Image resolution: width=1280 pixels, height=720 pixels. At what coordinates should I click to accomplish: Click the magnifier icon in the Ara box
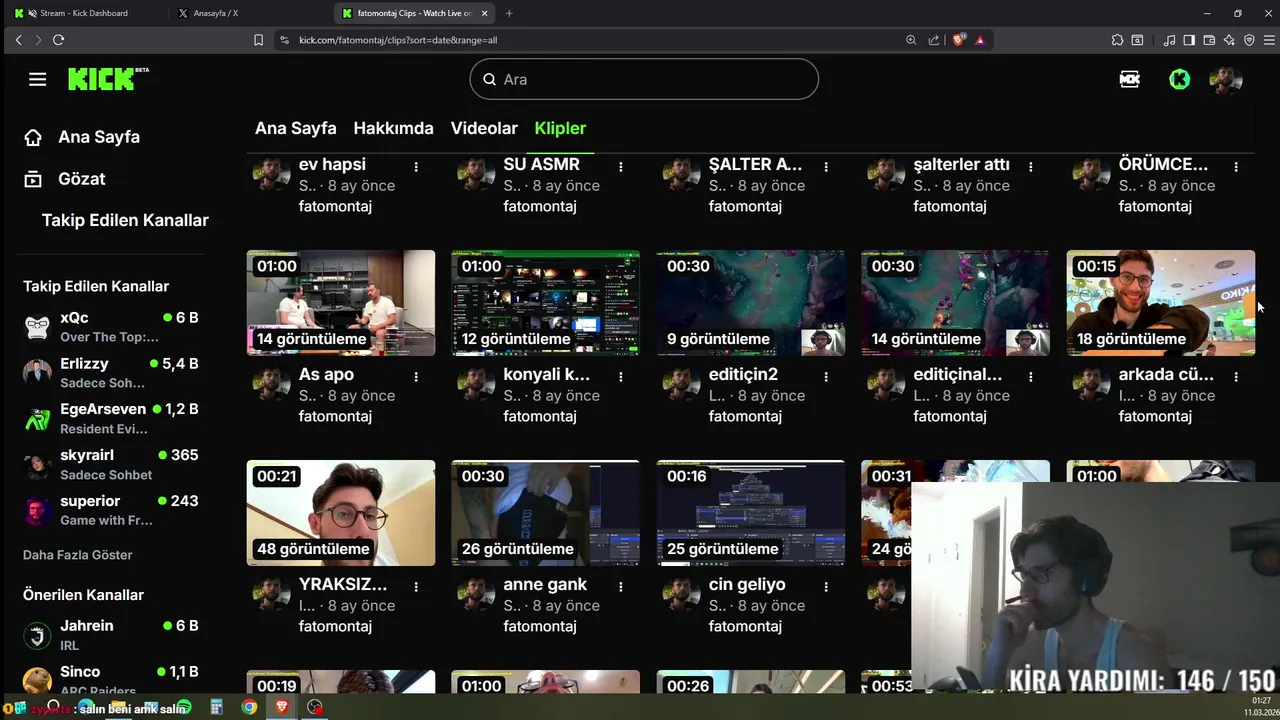[490, 79]
